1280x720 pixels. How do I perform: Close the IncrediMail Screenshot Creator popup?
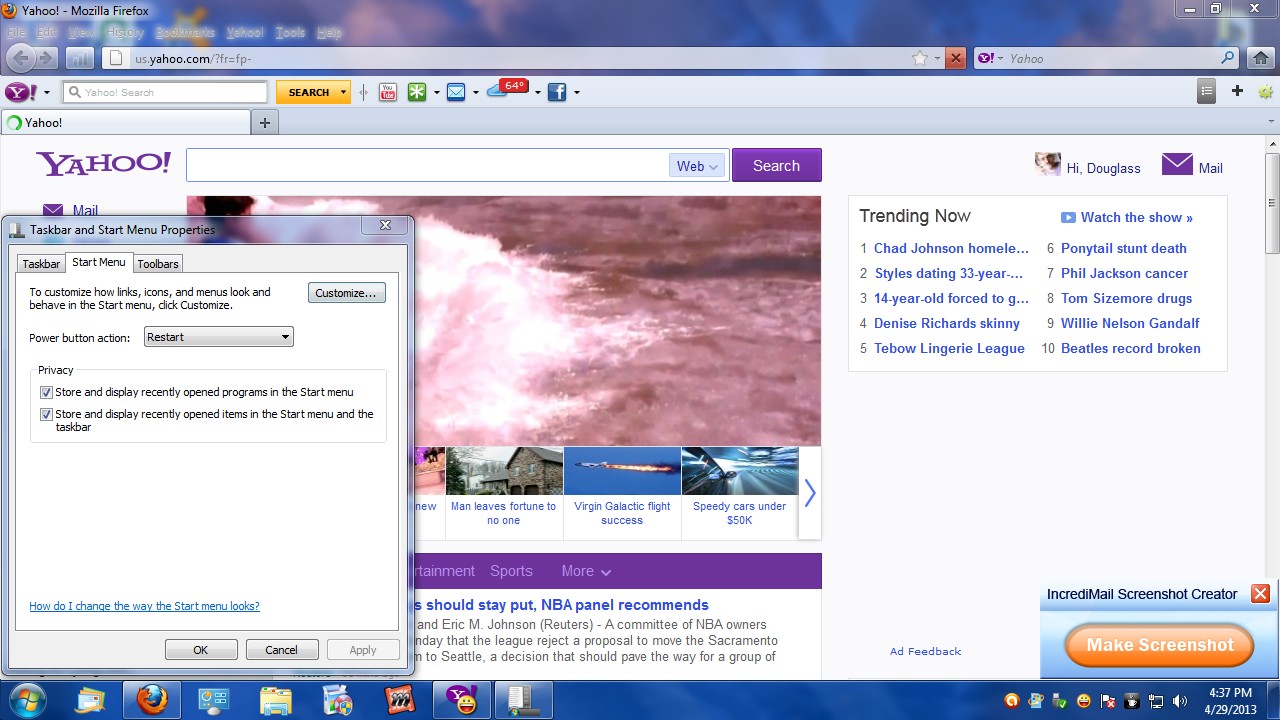[x=1260, y=594]
